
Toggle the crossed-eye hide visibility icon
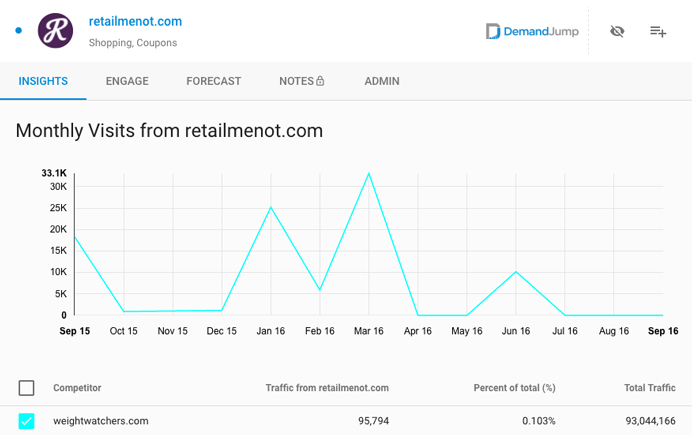click(x=617, y=31)
